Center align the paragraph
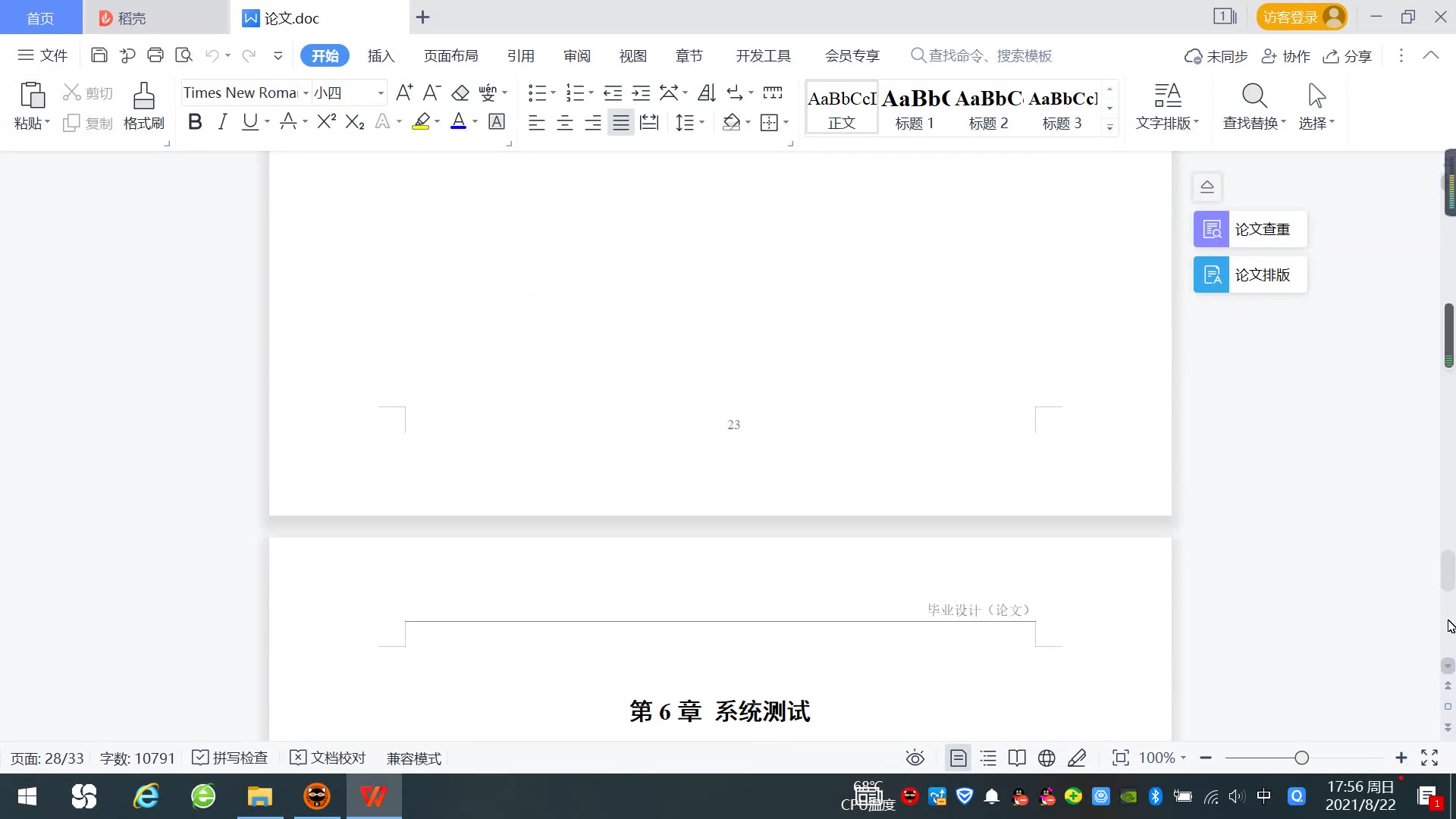1456x819 pixels. click(x=564, y=123)
